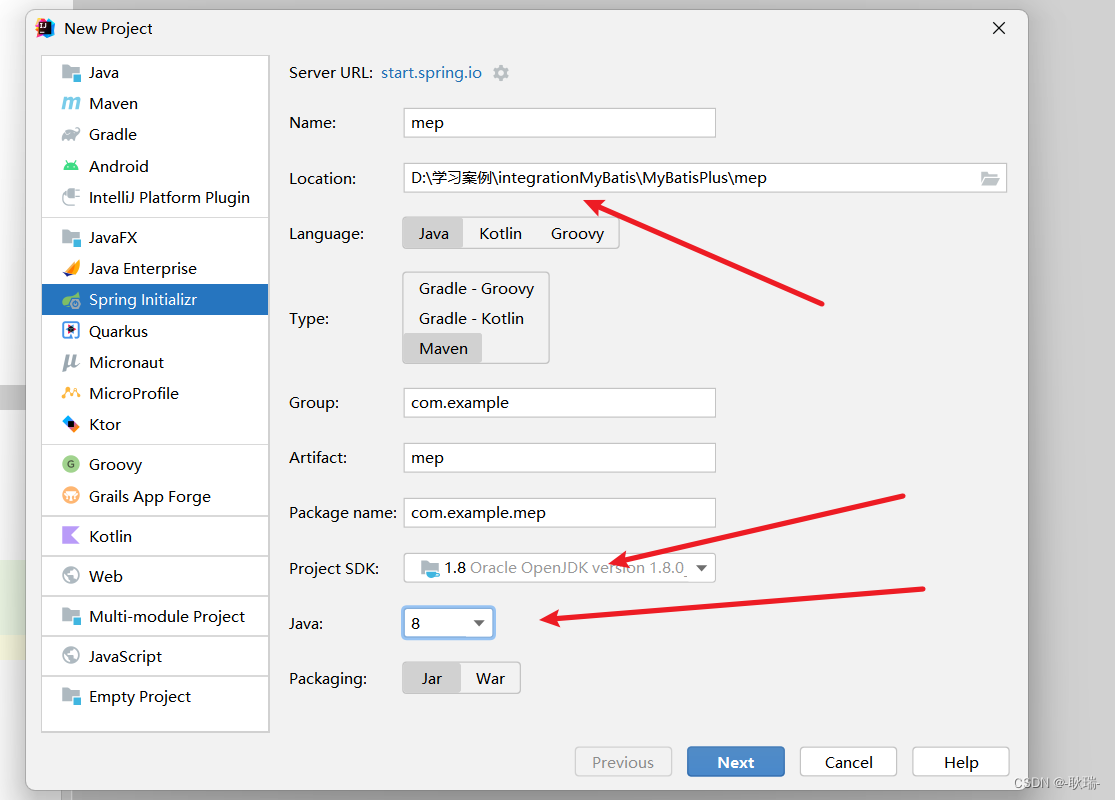Set packaging to Jar
Image resolution: width=1115 pixels, height=800 pixels.
(x=432, y=678)
